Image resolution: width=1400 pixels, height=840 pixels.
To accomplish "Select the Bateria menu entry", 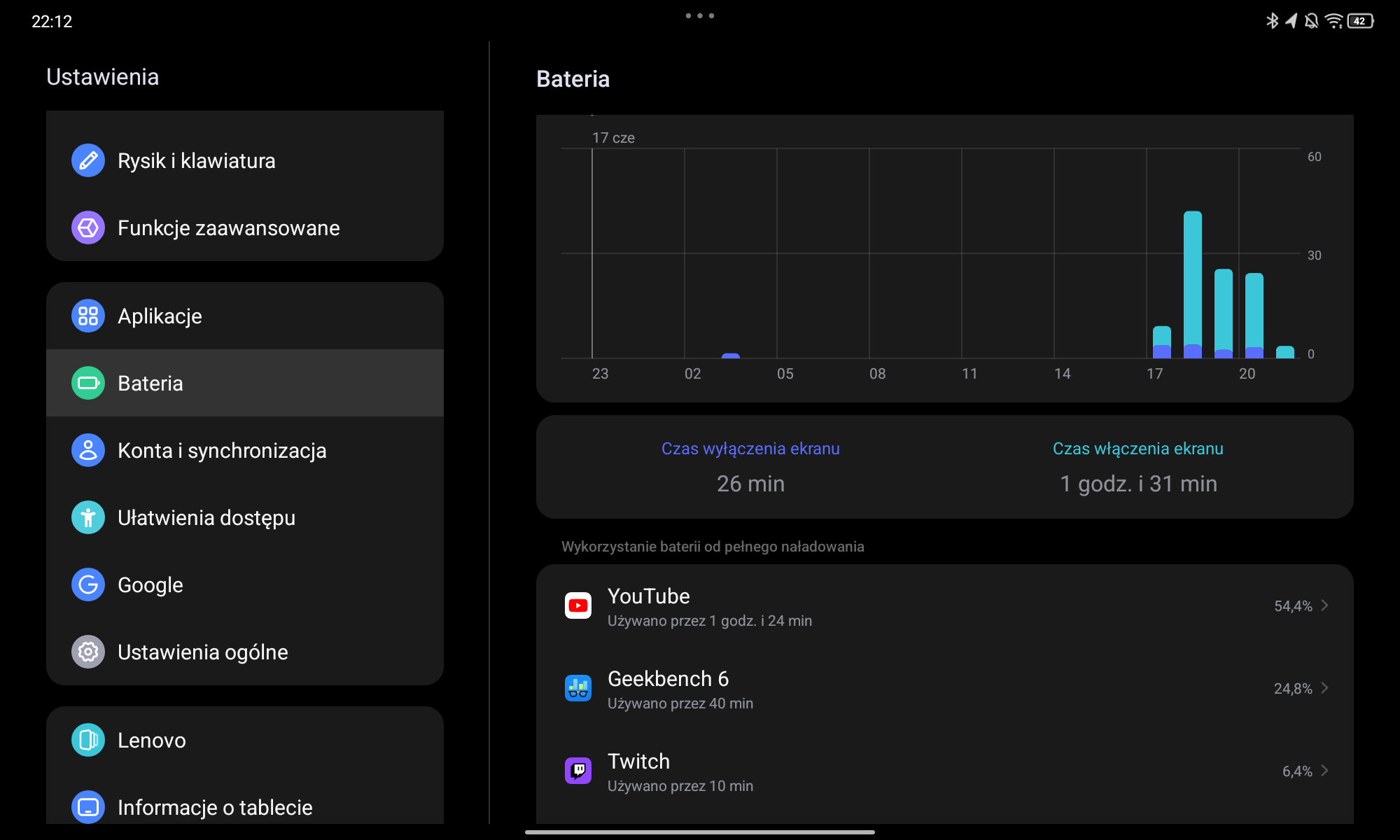I will point(245,383).
